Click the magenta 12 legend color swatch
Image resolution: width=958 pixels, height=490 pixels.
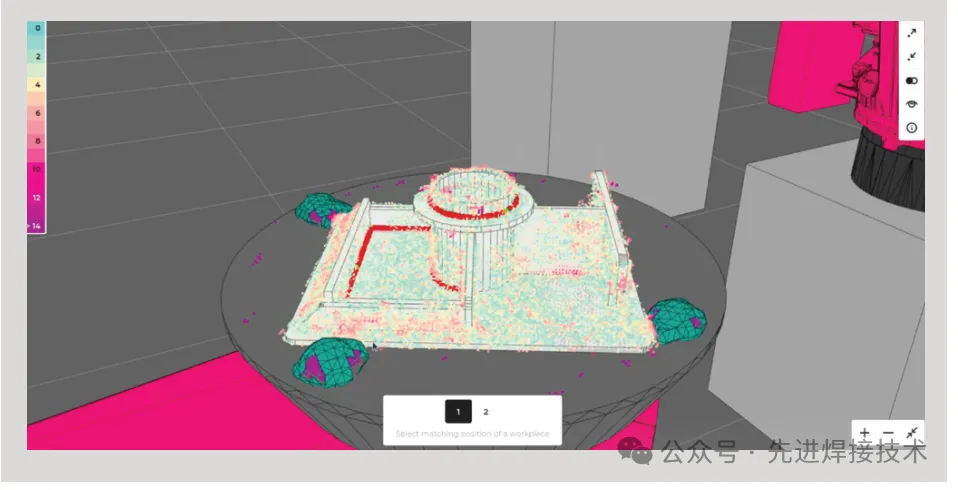(x=36, y=198)
